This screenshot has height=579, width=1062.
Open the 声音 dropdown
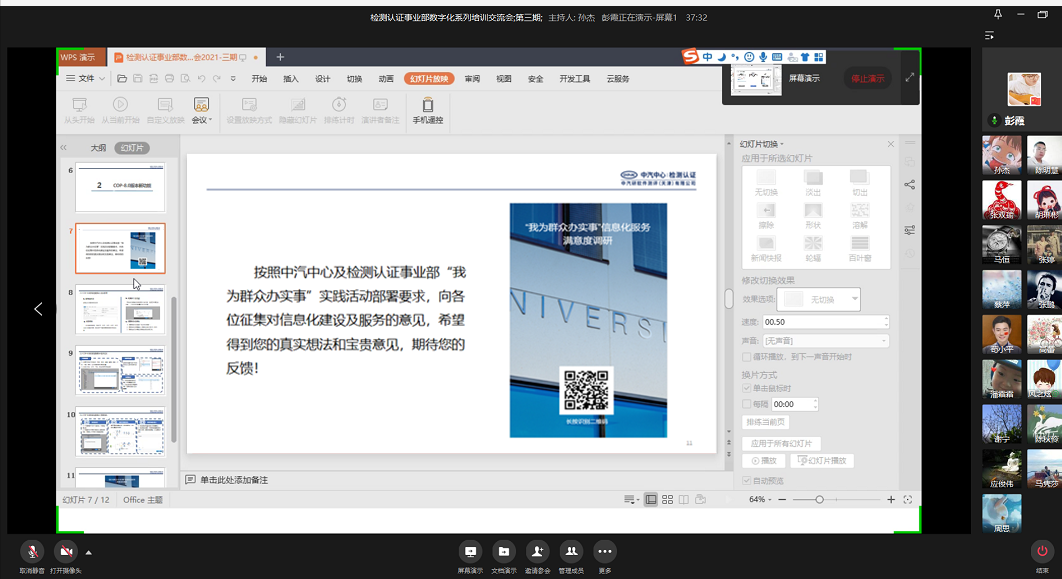[826, 341]
